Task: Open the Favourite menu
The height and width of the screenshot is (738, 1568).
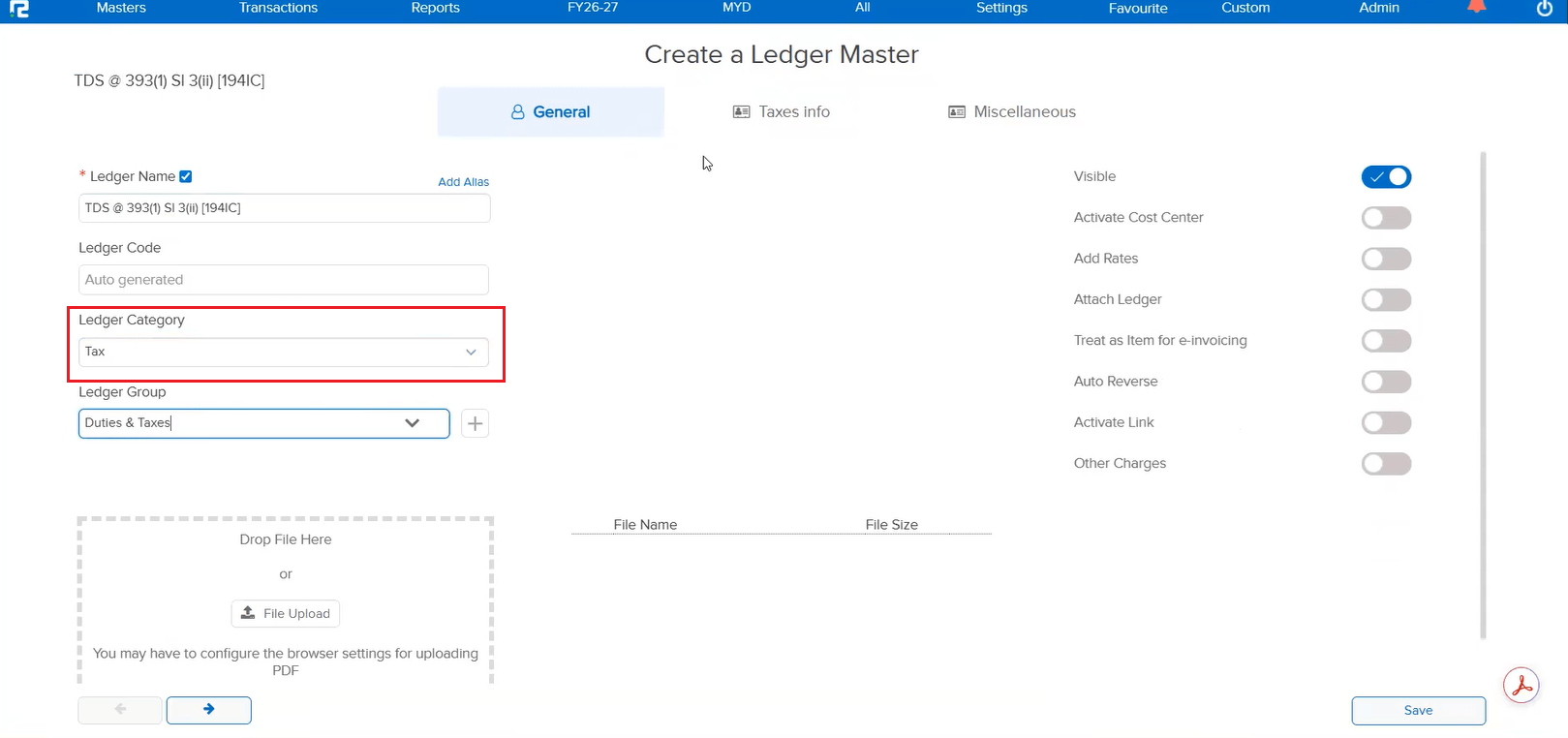Action: (1138, 8)
